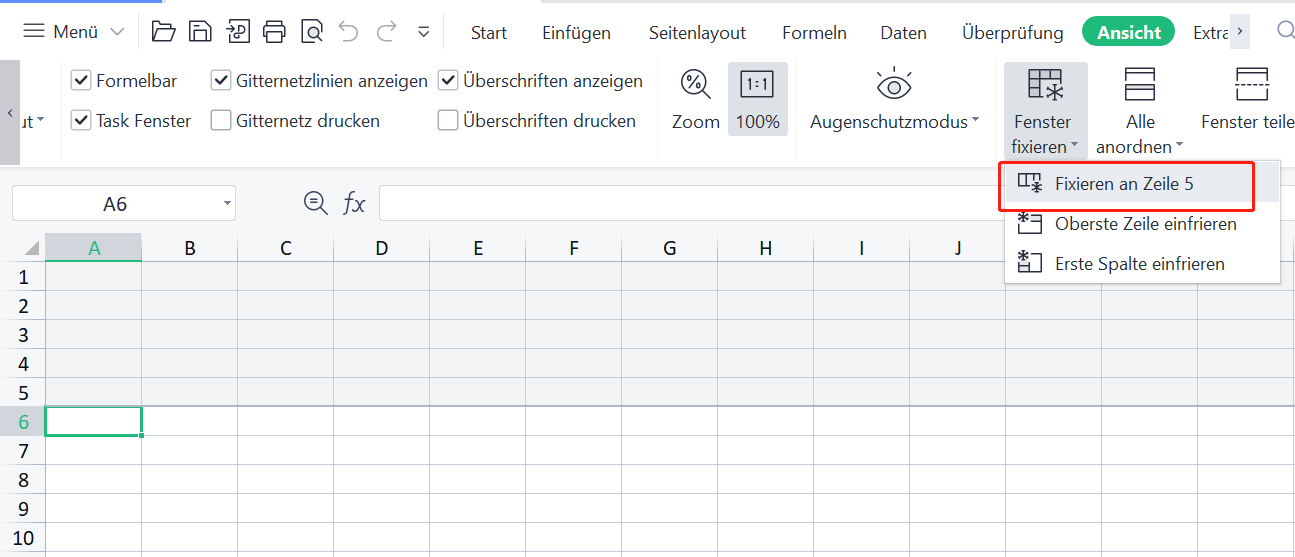Switch to the Formeln tab
The image size is (1295, 557).
coord(814,33)
